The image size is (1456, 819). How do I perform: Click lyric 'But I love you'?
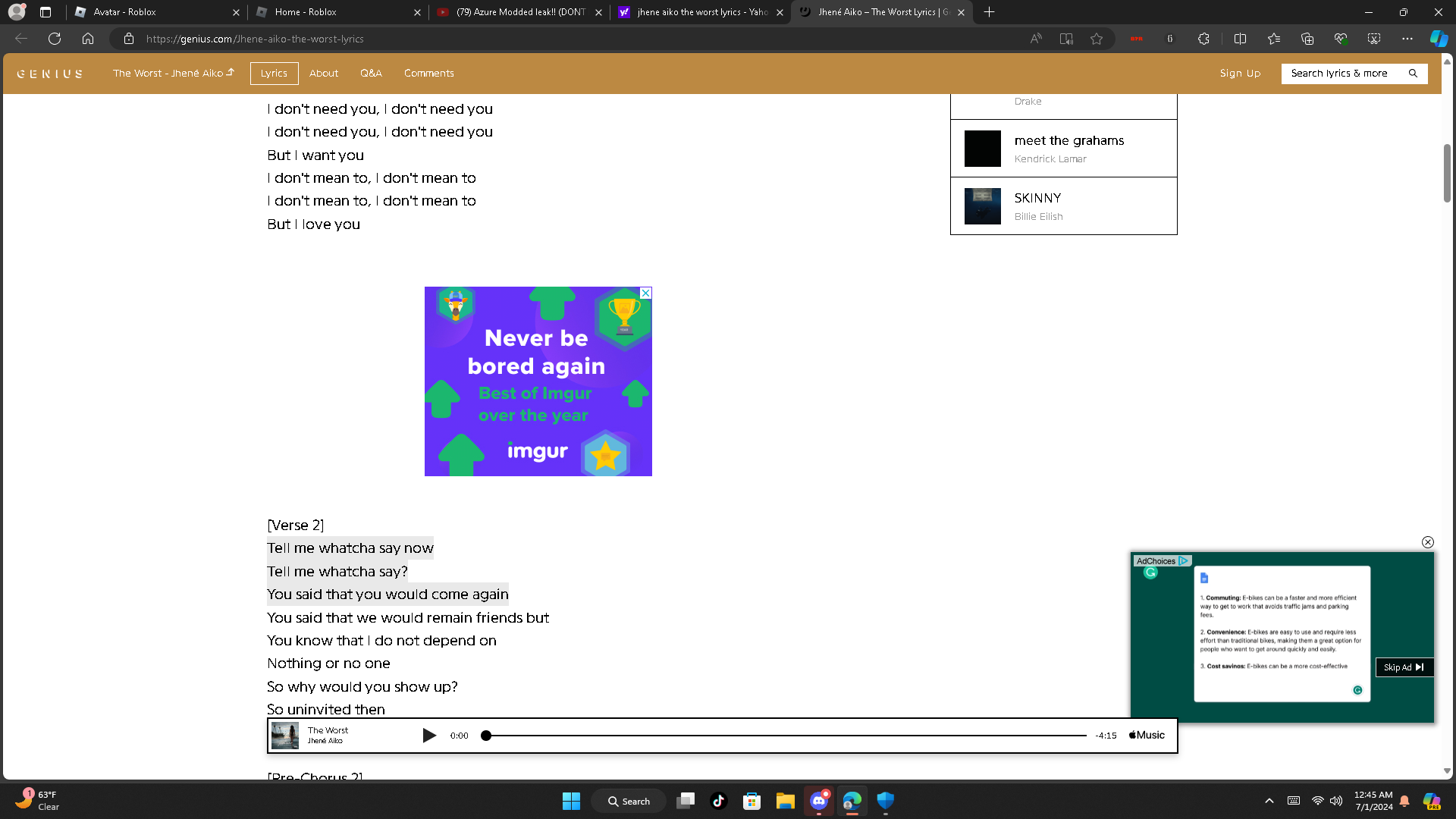point(313,224)
